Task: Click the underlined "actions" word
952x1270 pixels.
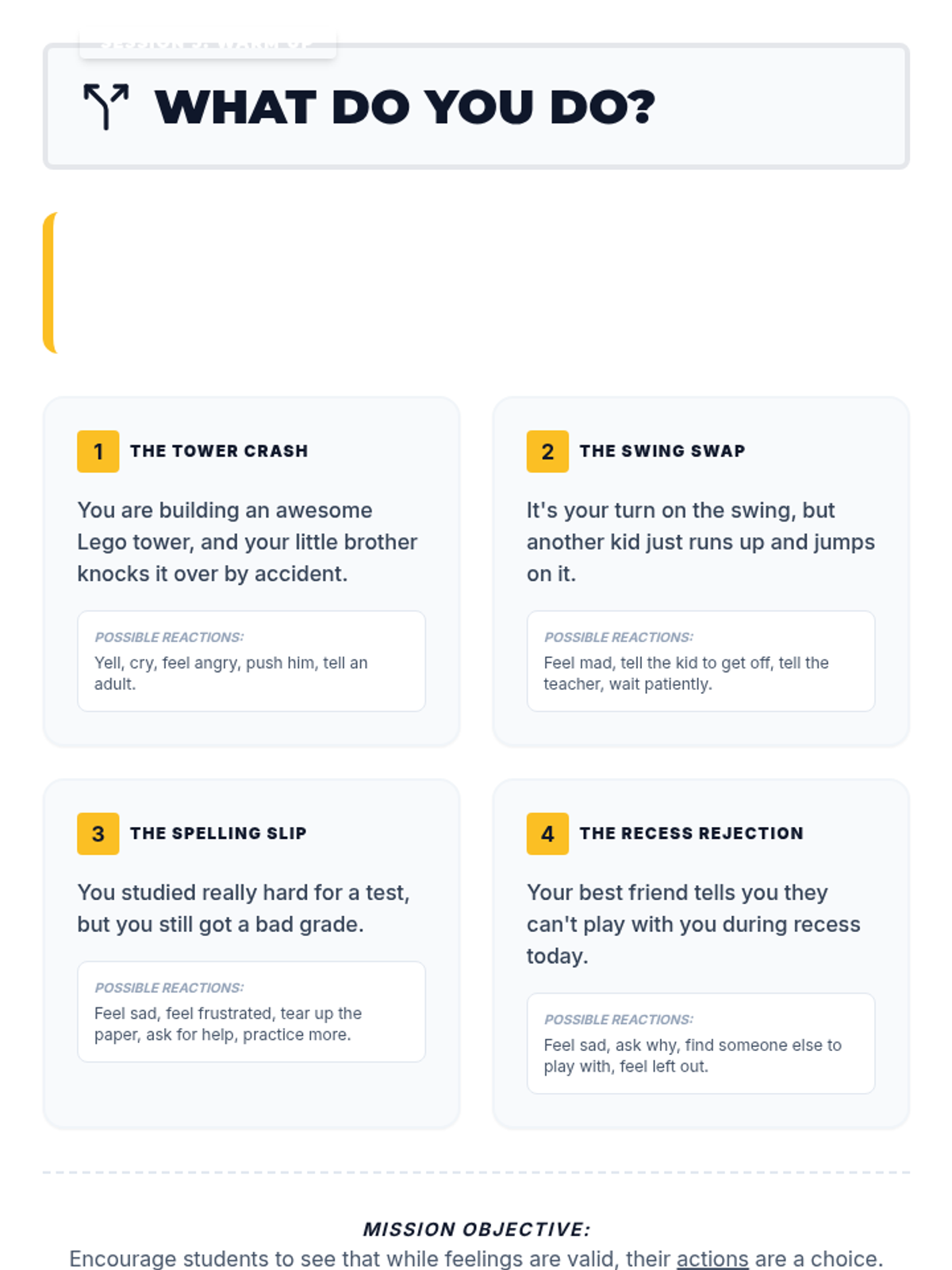Action: tap(712, 1259)
